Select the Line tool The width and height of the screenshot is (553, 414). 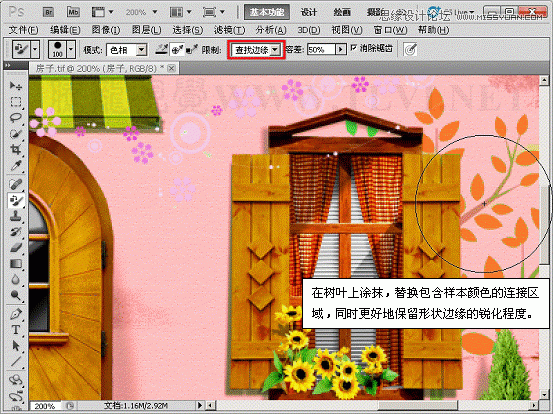[x=16, y=361]
